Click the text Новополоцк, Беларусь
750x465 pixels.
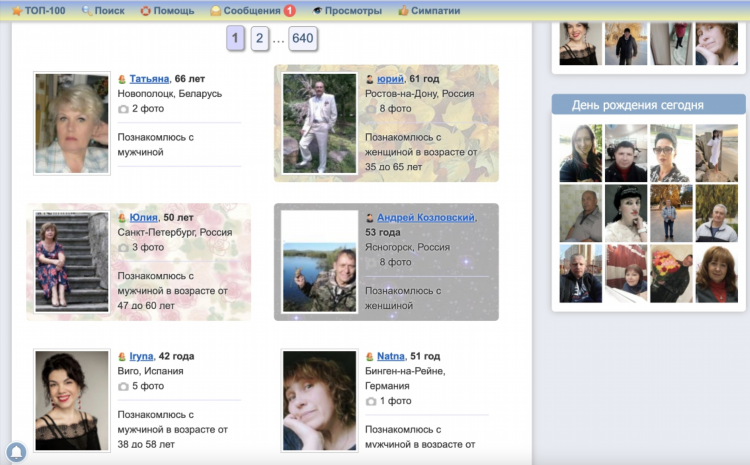click(170, 94)
